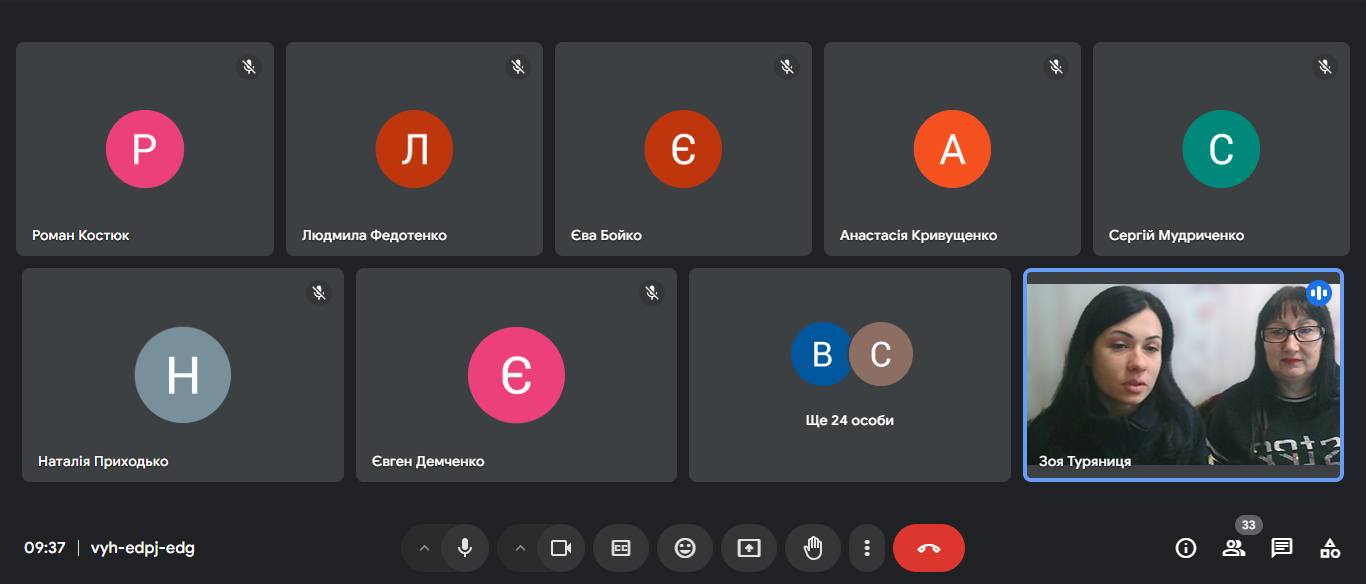Toggle the microphone on or off
The width and height of the screenshot is (1366, 584).
[465, 548]
